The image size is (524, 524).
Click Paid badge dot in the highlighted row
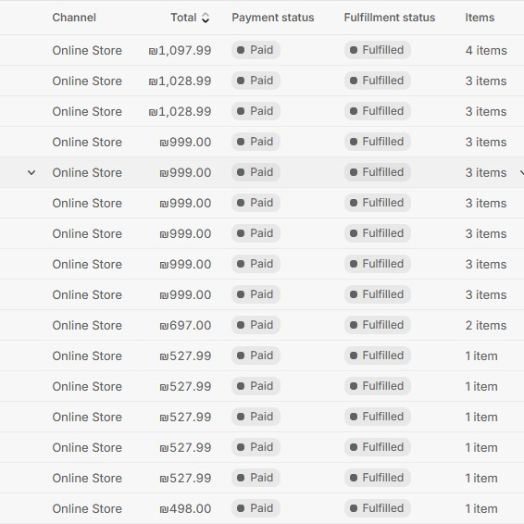pyautogui.click(x=241, y=172)
